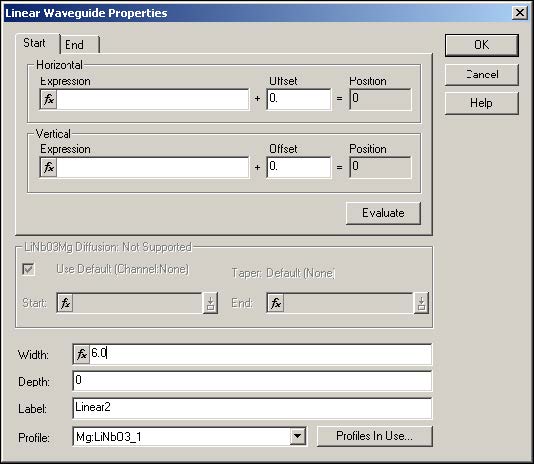Click the arrow icon after Start field

click(210, 303)
